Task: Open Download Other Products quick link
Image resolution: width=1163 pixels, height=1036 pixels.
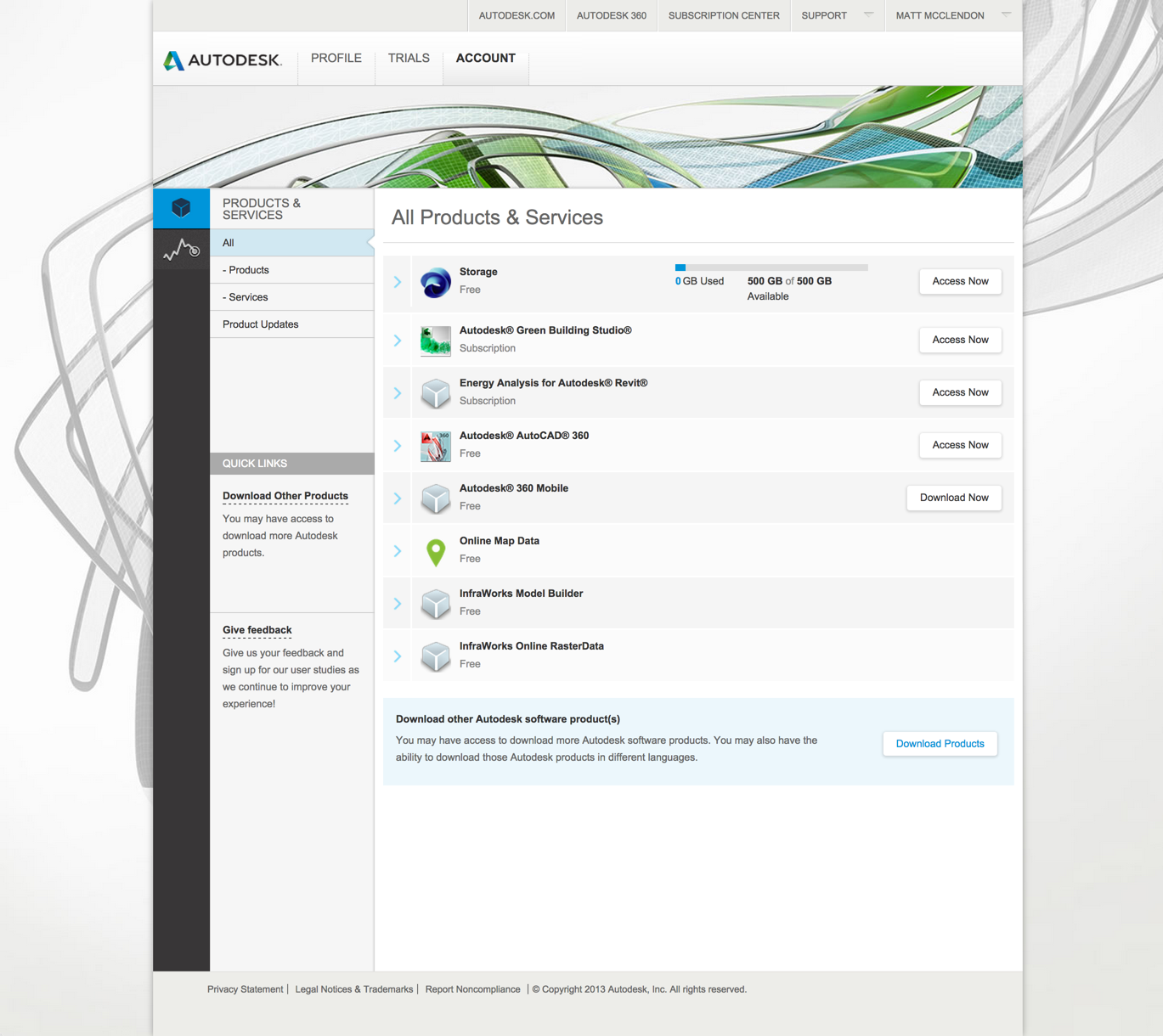Action: pos(285,496)
